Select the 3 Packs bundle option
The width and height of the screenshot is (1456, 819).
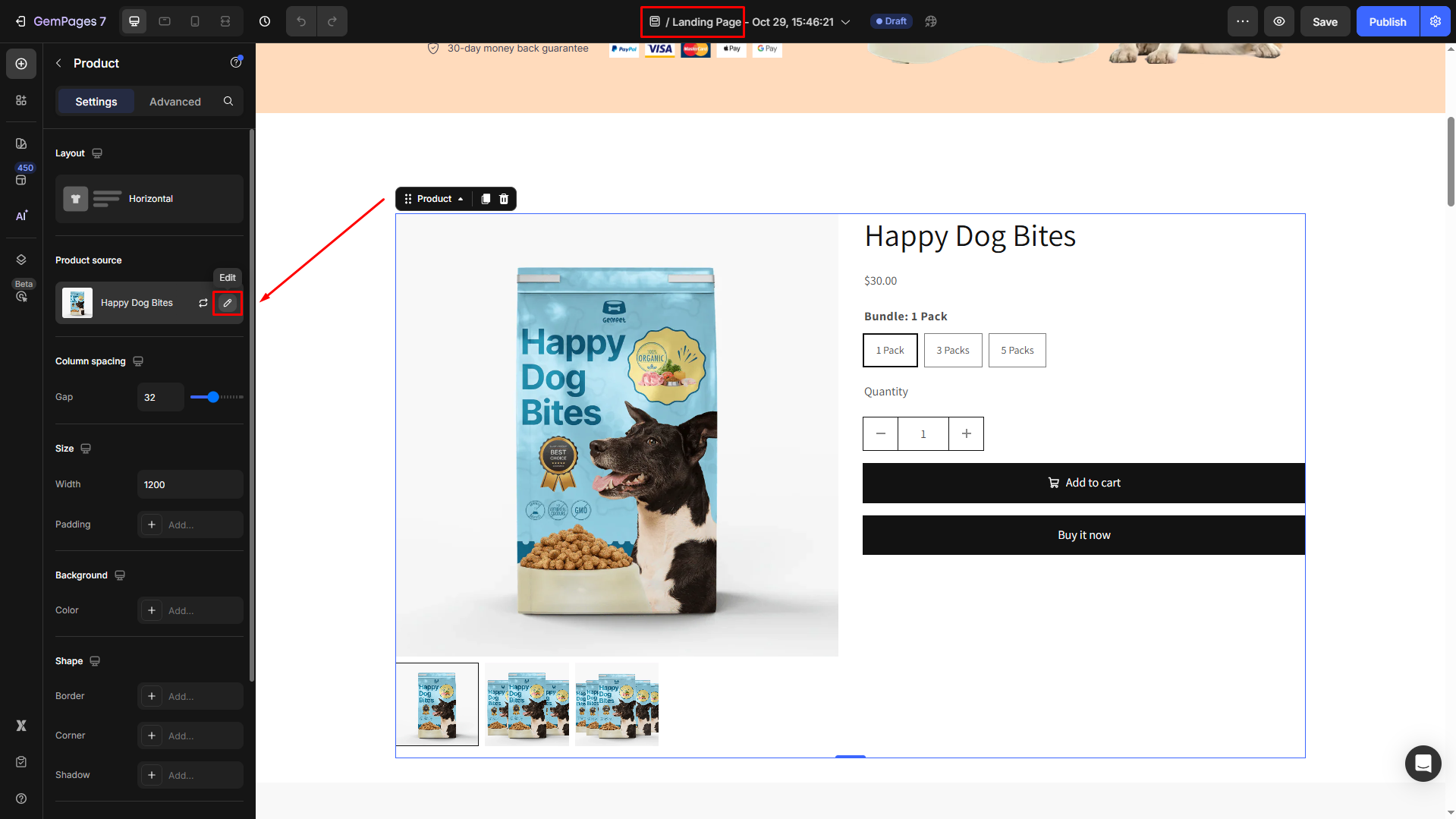click(x=952, y=350)
